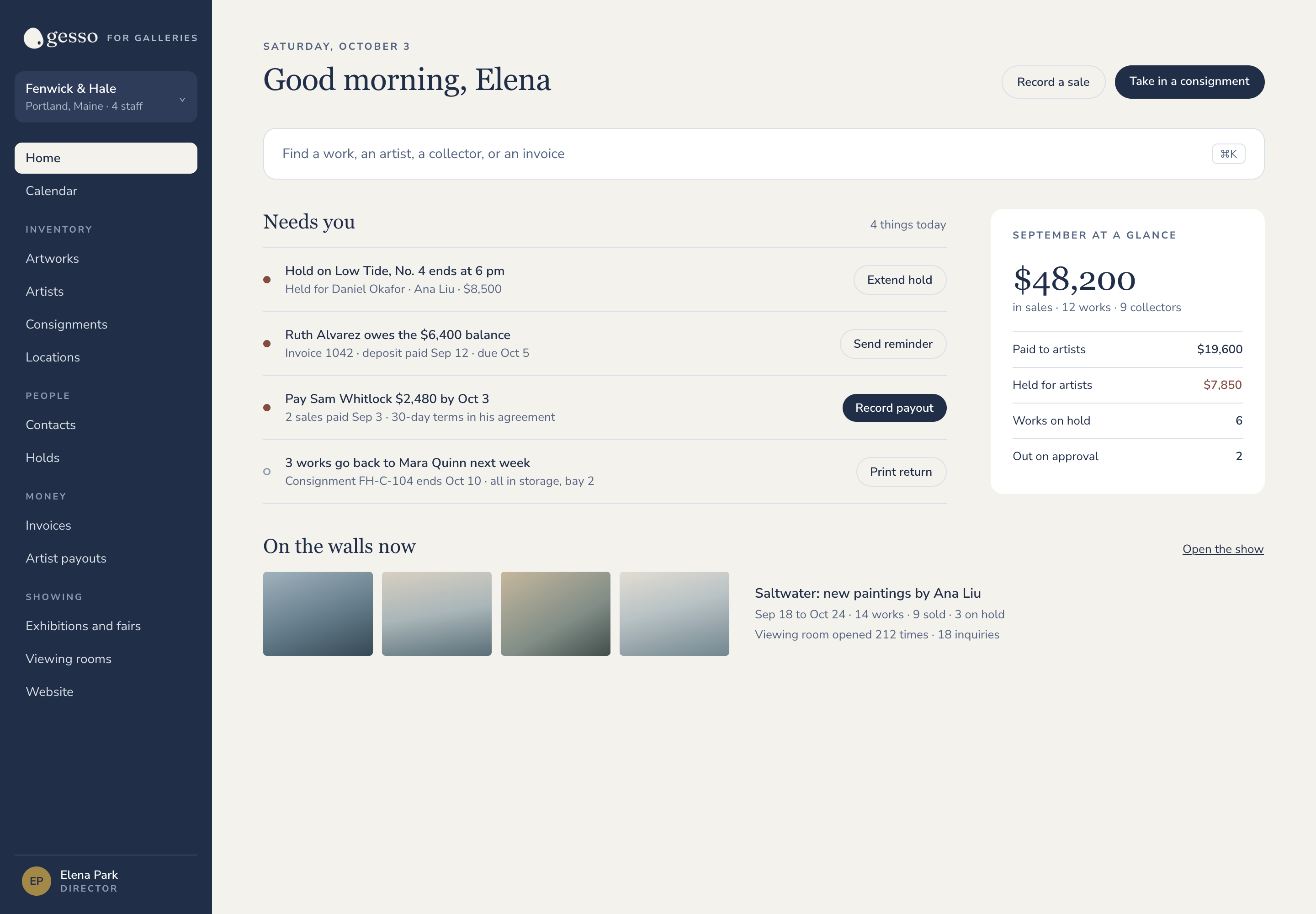
Task: Open "Ruth Alvarez owes the $6,400 balance"
Action: pos(398,335)
